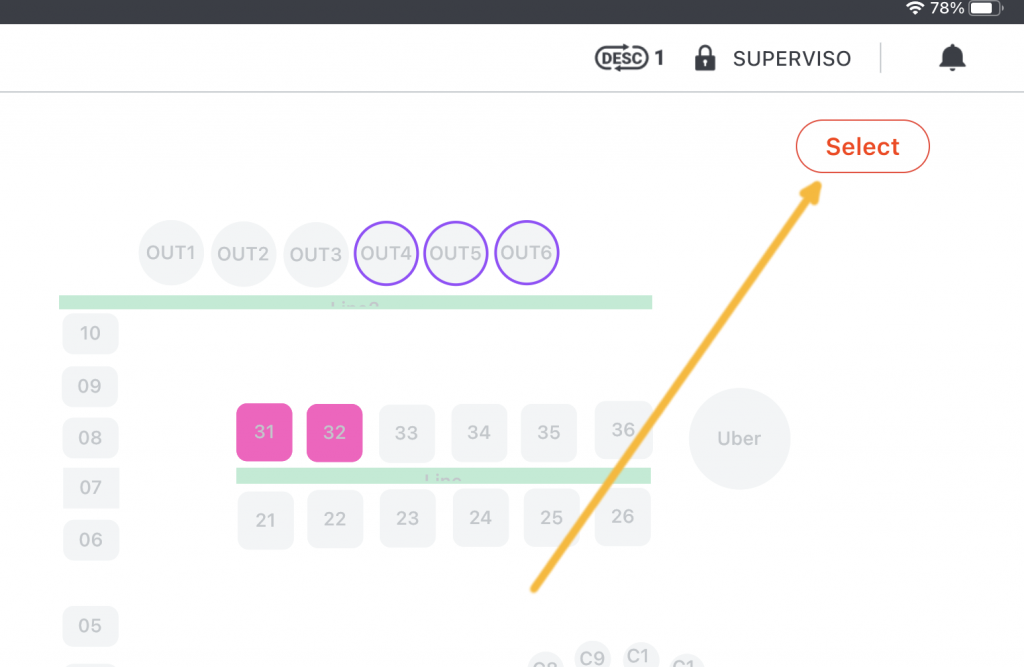Open the SUPERVISO user label
The image size is (1024, 667).
tap(792, 59)
